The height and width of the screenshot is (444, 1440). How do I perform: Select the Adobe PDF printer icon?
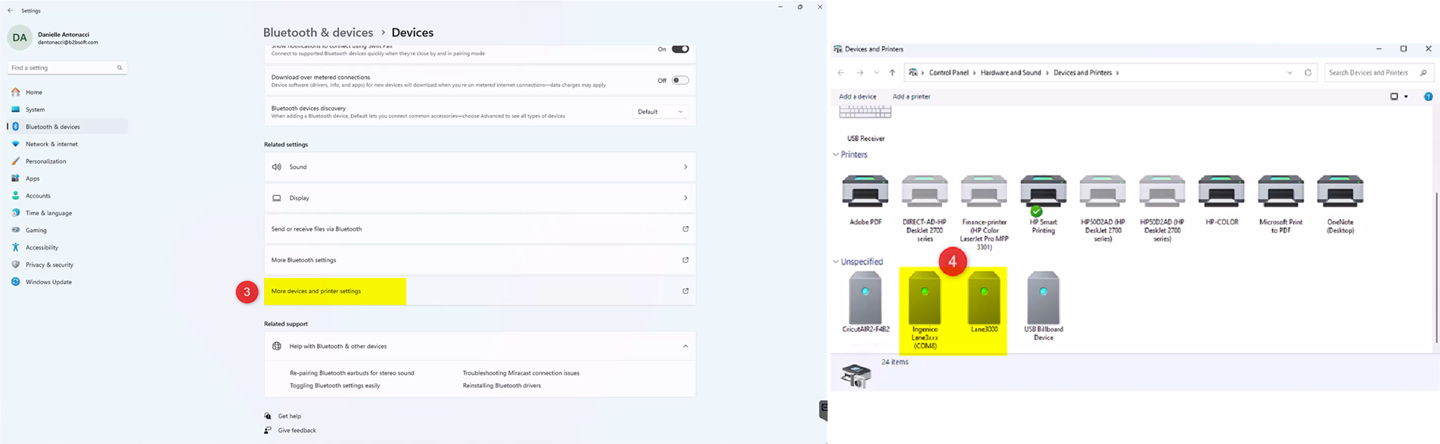[865, 193]
